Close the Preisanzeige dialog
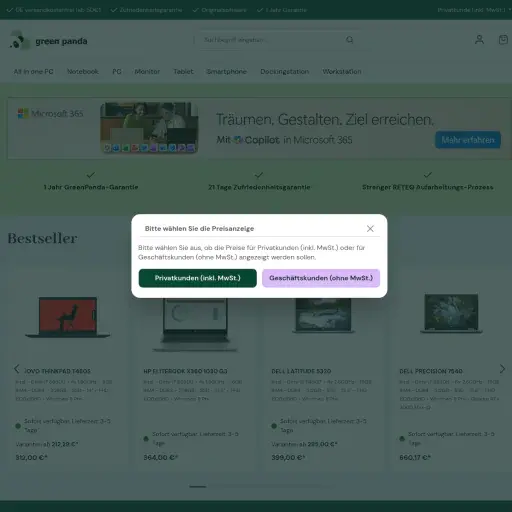Viewport: 512px width, 512px height. click(x=370, y=229)
